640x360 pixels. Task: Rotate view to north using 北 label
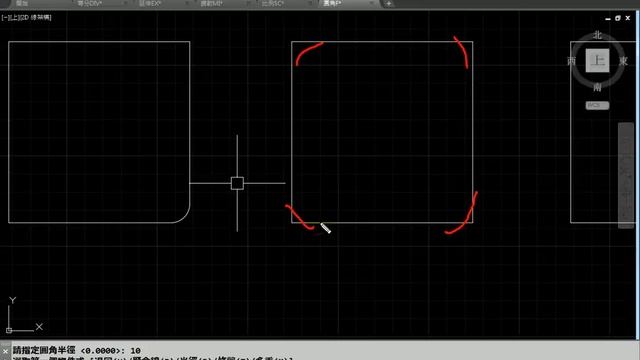click(598, 35)
